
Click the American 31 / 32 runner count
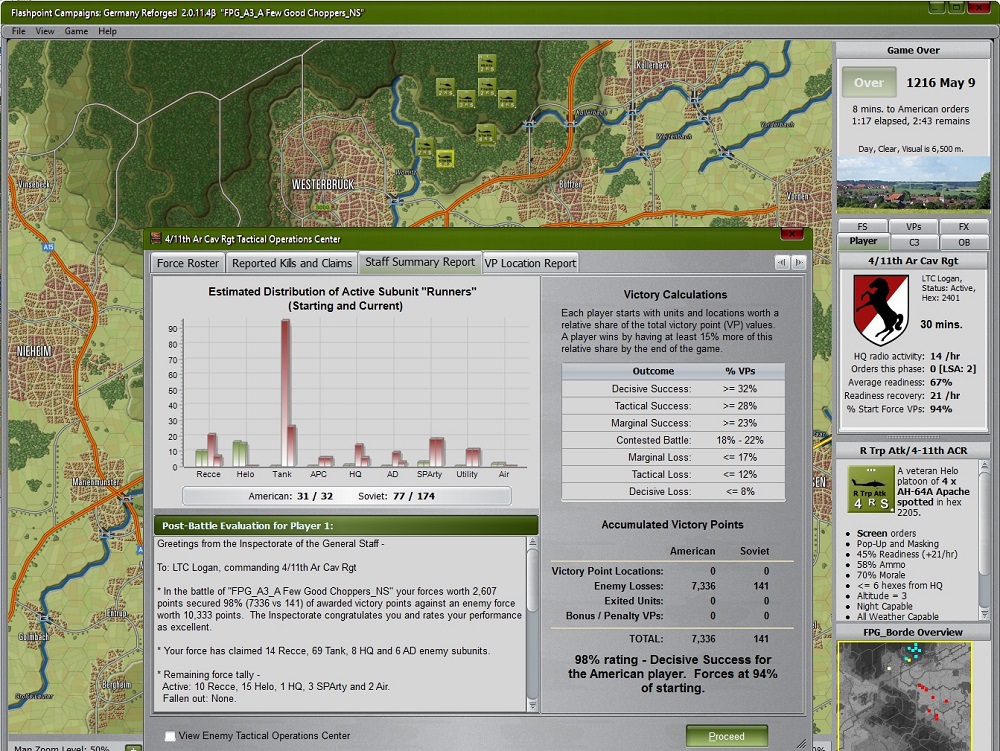[x=290, y=496]
